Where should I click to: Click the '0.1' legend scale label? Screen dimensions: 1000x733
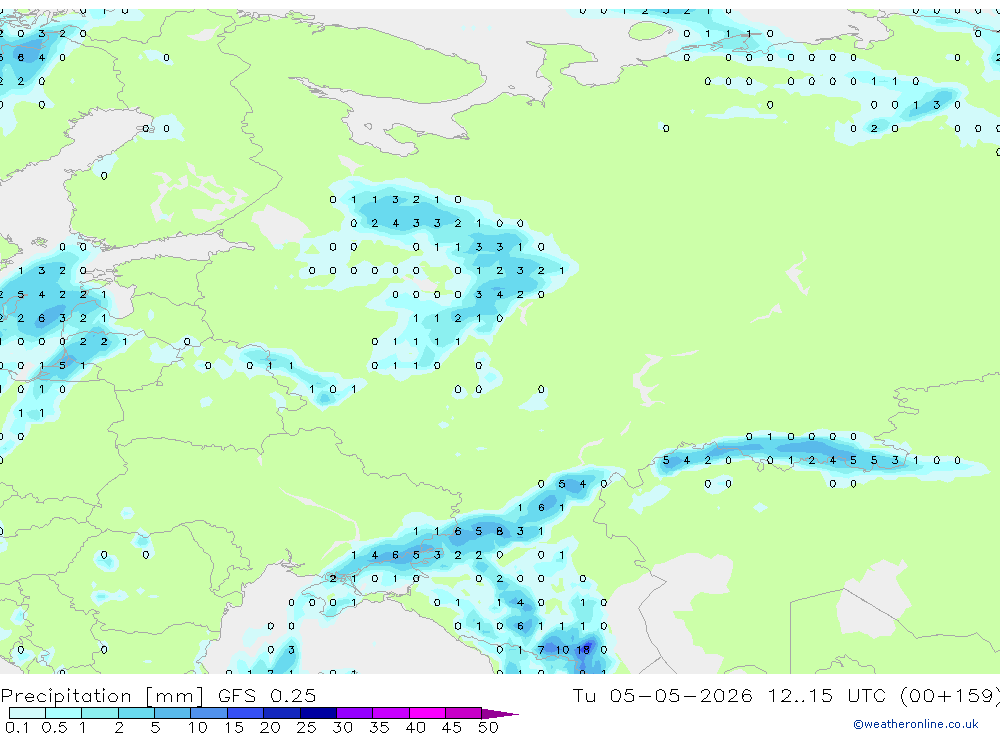pos(17,727)
